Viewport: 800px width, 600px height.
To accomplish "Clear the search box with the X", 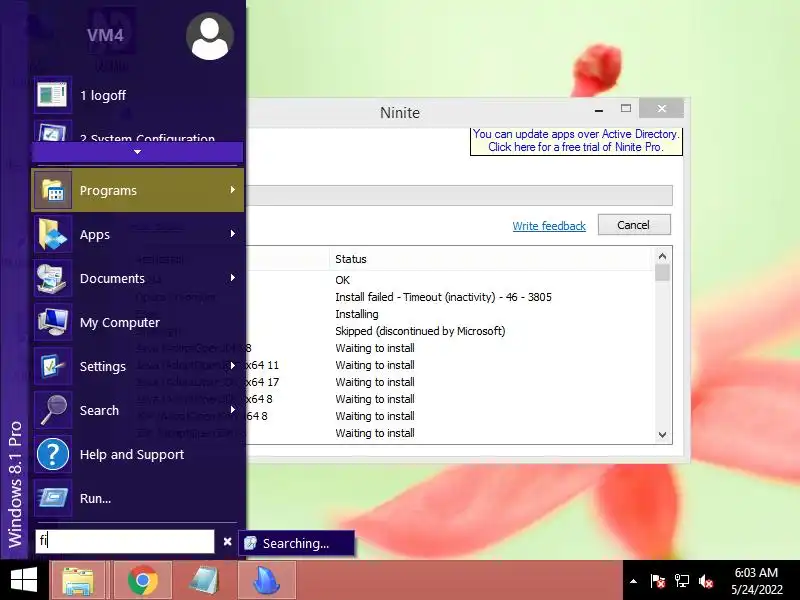I will point(228,542).
